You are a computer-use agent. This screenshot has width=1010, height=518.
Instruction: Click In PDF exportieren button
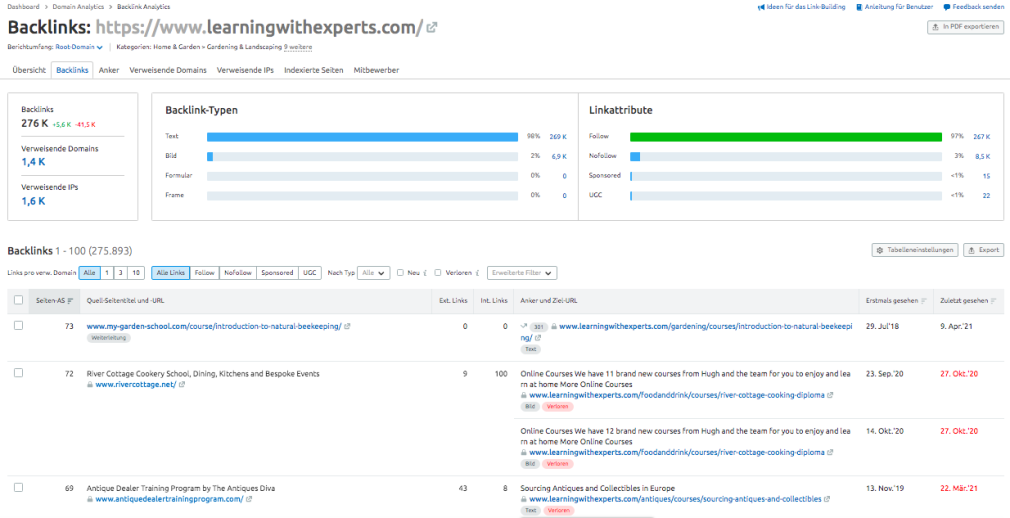(964, 27)
